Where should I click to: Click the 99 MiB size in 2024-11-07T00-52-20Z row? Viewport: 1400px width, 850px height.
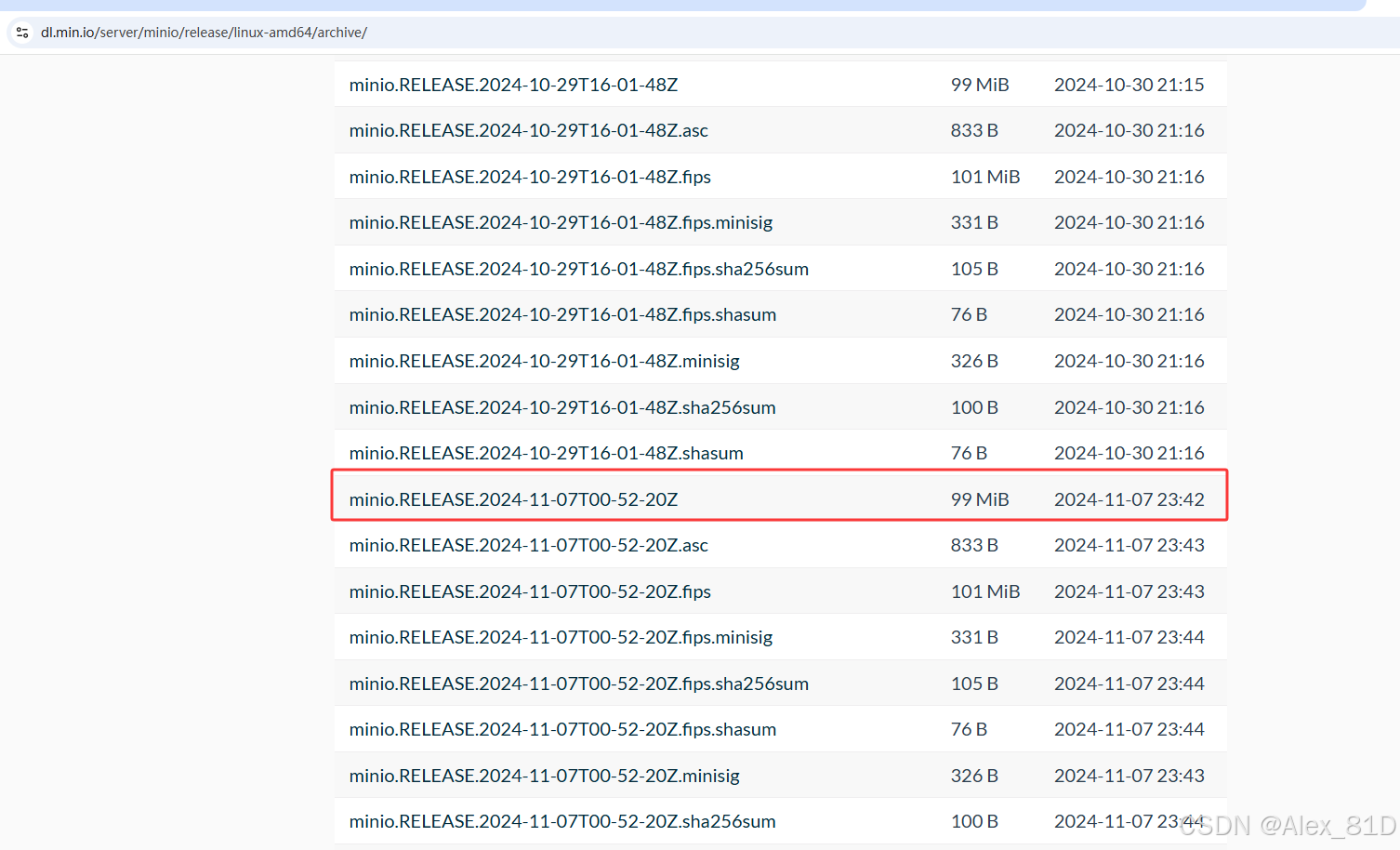pos(980,499)
